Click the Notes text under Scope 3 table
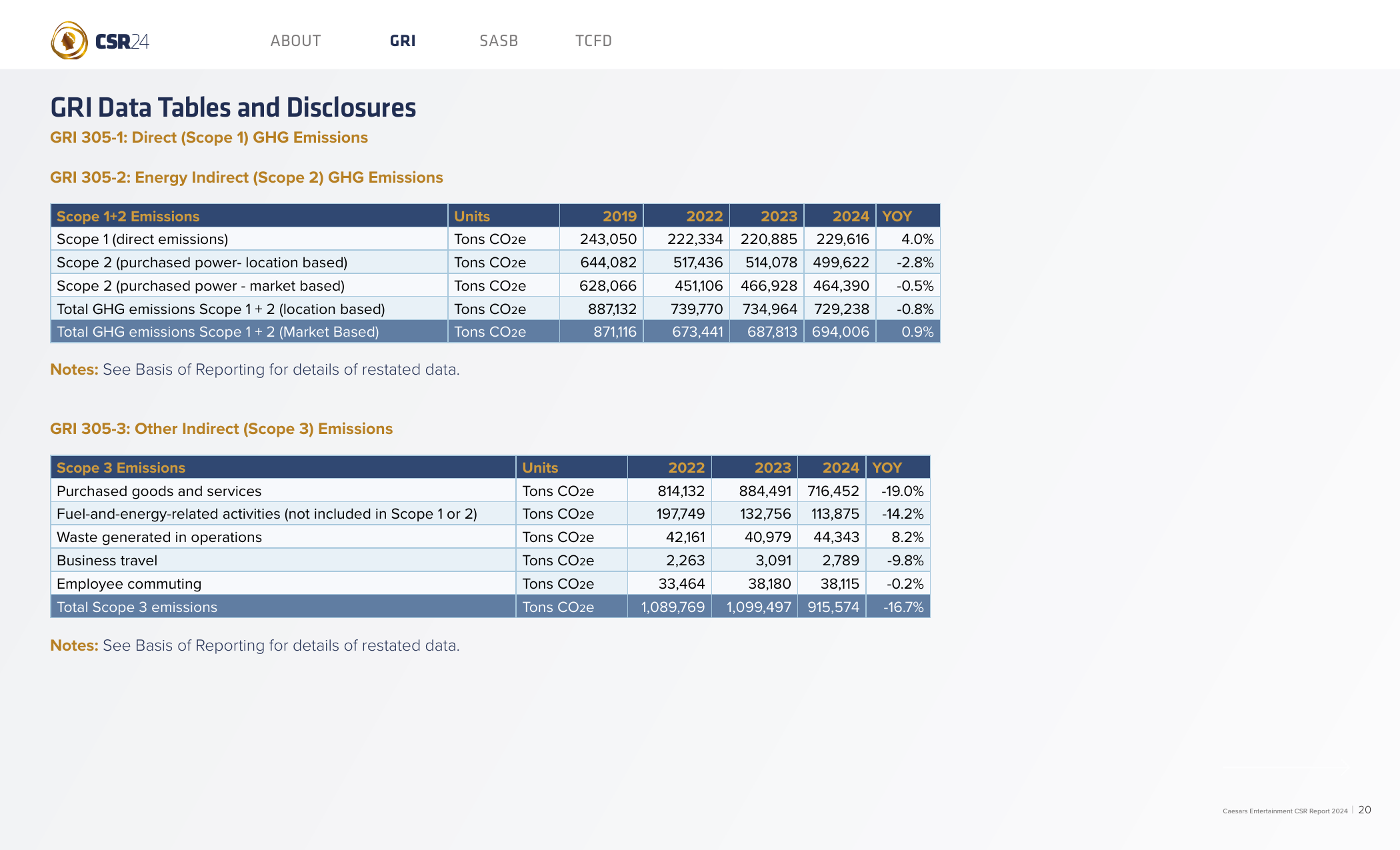The width and height of the screenshot is (1400, 850). tap(255, 645)
